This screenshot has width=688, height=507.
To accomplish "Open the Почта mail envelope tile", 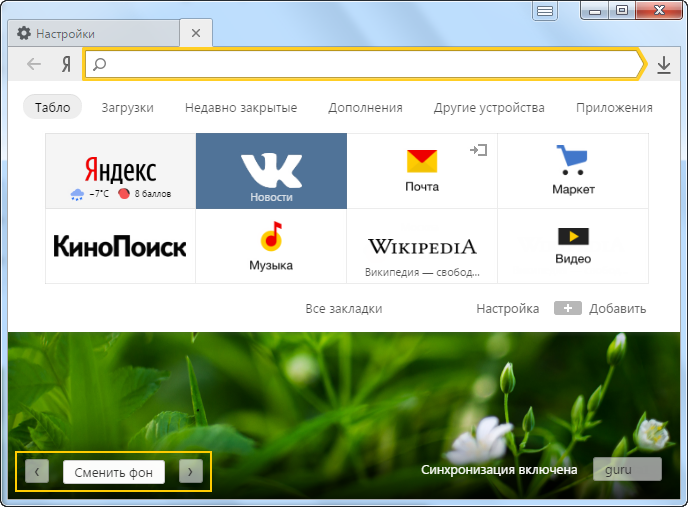I will (x=422, y=171).
